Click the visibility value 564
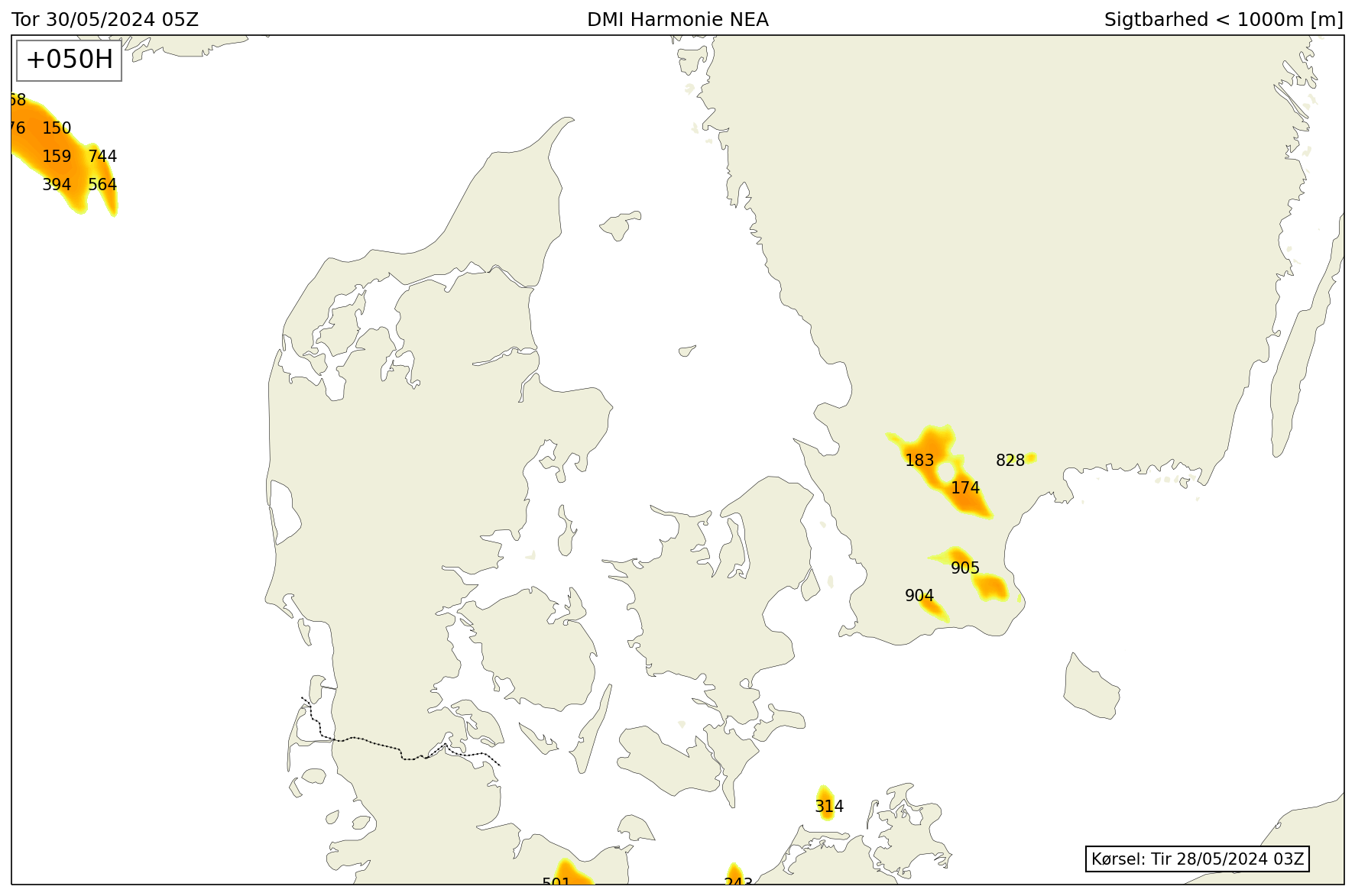The height and width of the screenshot is (896, 1355). click(102, 185)
